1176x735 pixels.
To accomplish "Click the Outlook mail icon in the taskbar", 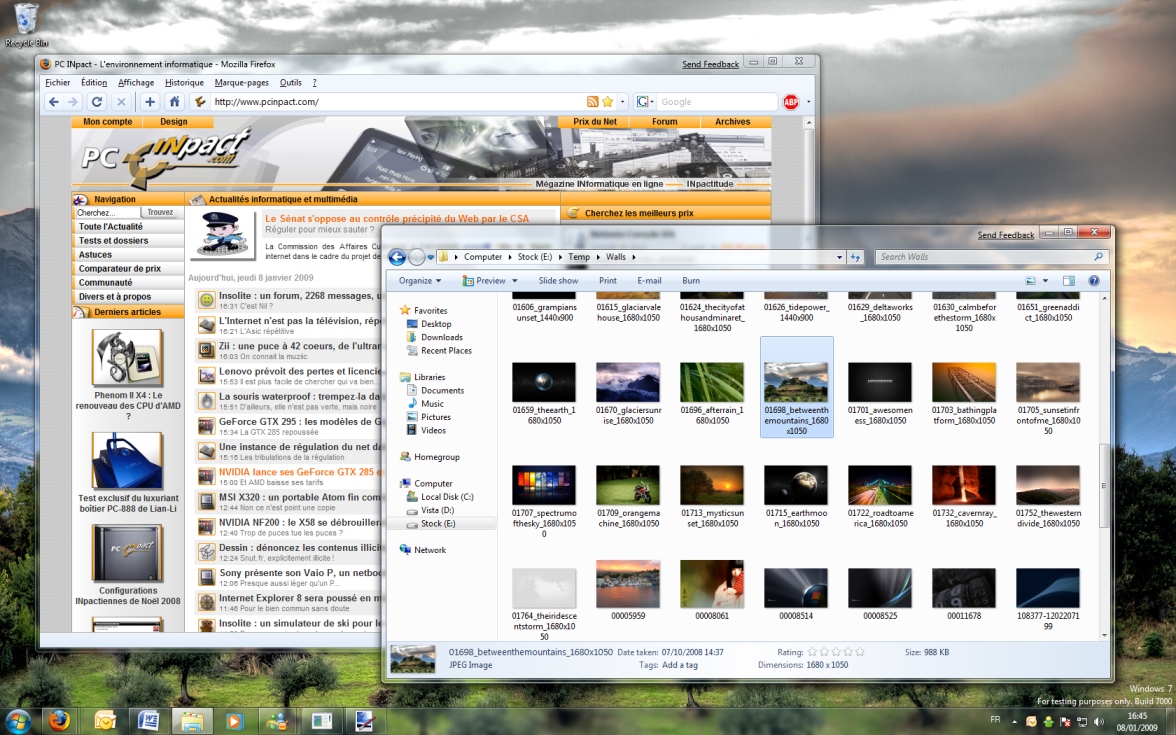I will [105, 722].
